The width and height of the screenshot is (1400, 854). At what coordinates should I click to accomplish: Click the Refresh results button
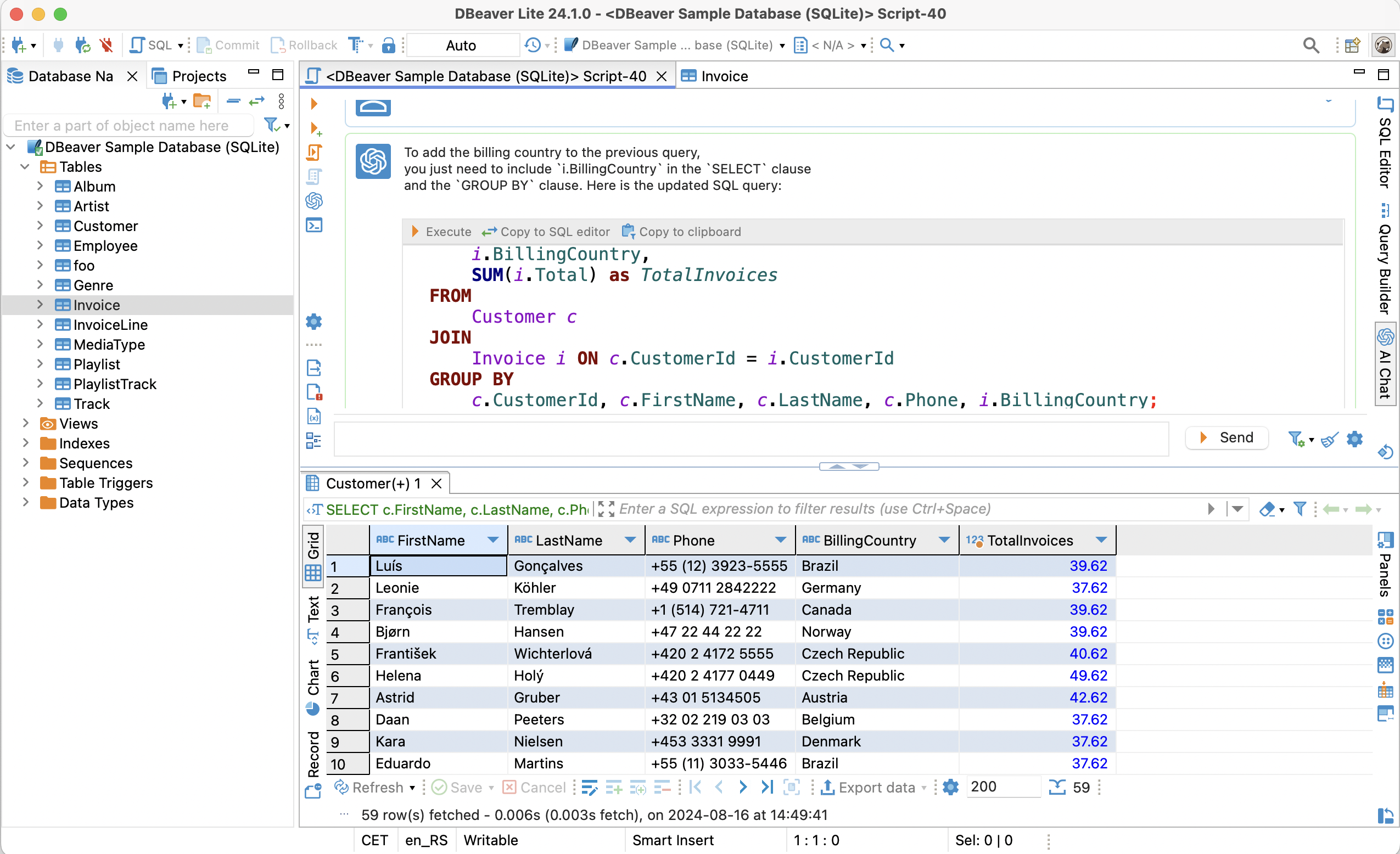371,787
